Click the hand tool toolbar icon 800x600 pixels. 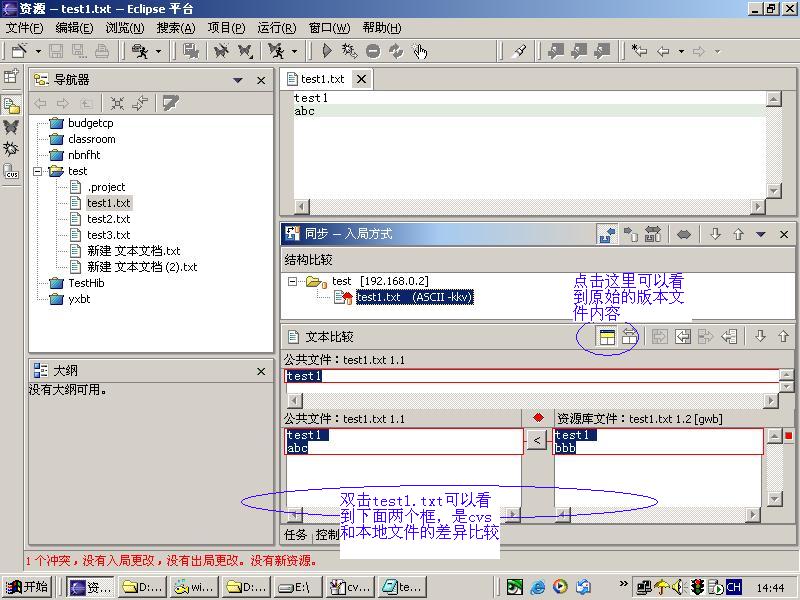pyautogui.click(x=419, y=51)
